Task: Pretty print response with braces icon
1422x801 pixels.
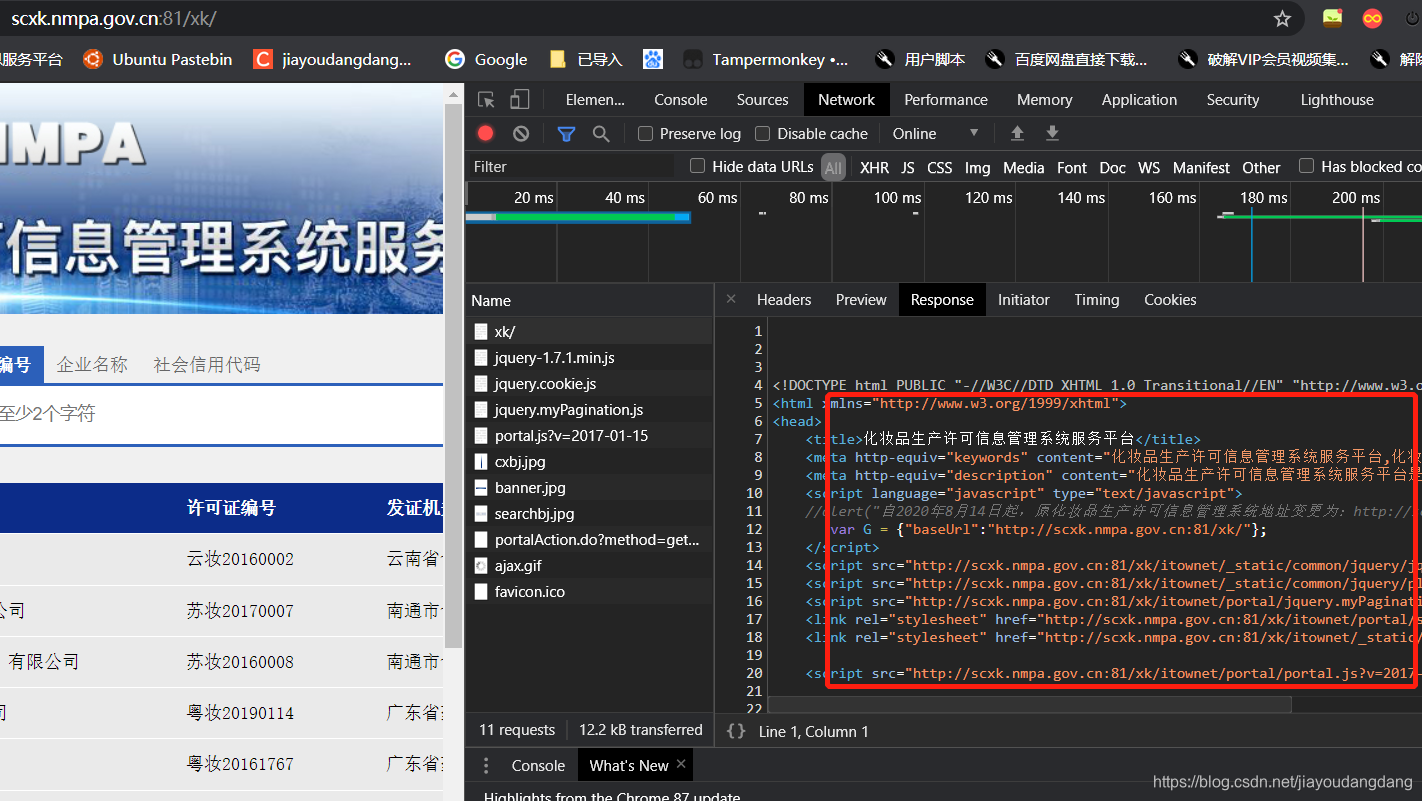Action: pos(736,731)
